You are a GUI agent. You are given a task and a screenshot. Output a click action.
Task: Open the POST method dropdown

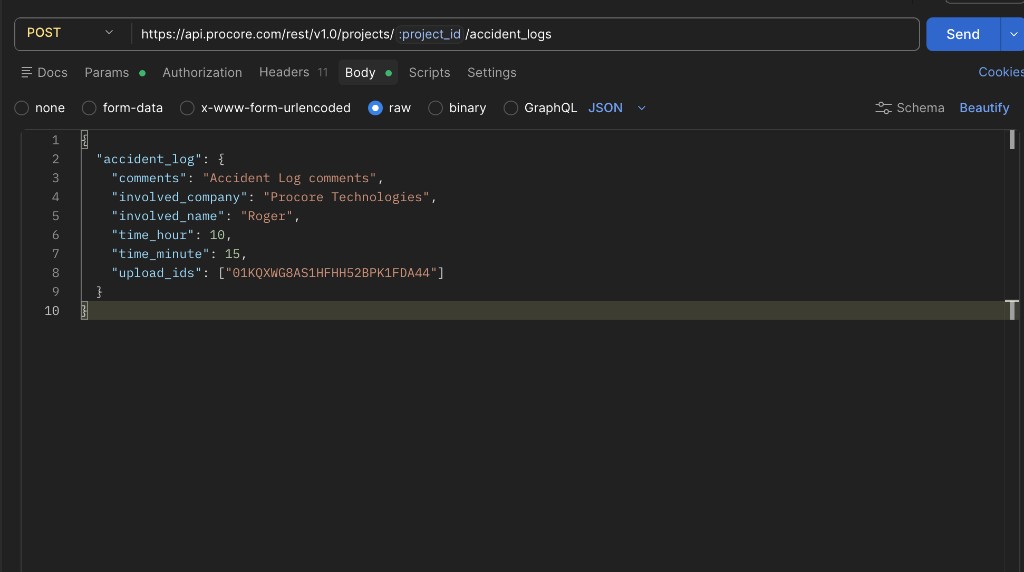click(x=71, y=33)
